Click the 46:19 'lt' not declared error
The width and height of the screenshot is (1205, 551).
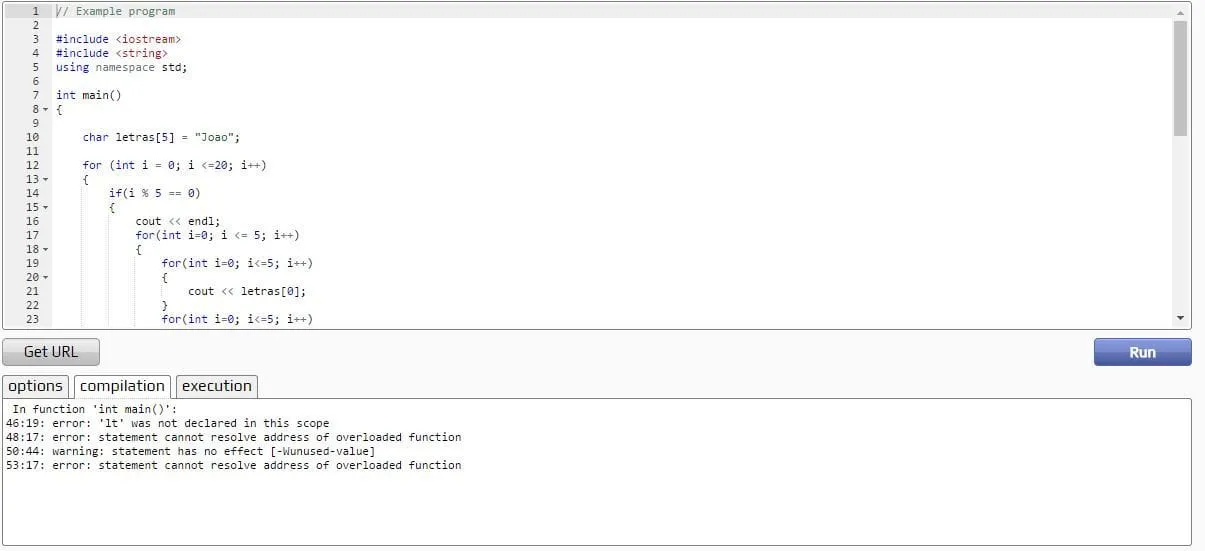tap(167, 423)
